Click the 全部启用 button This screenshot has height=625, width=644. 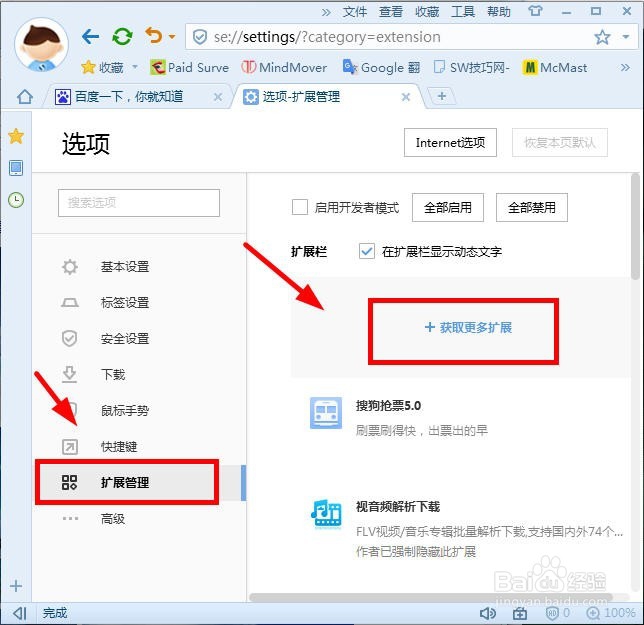tap(448, 207)
